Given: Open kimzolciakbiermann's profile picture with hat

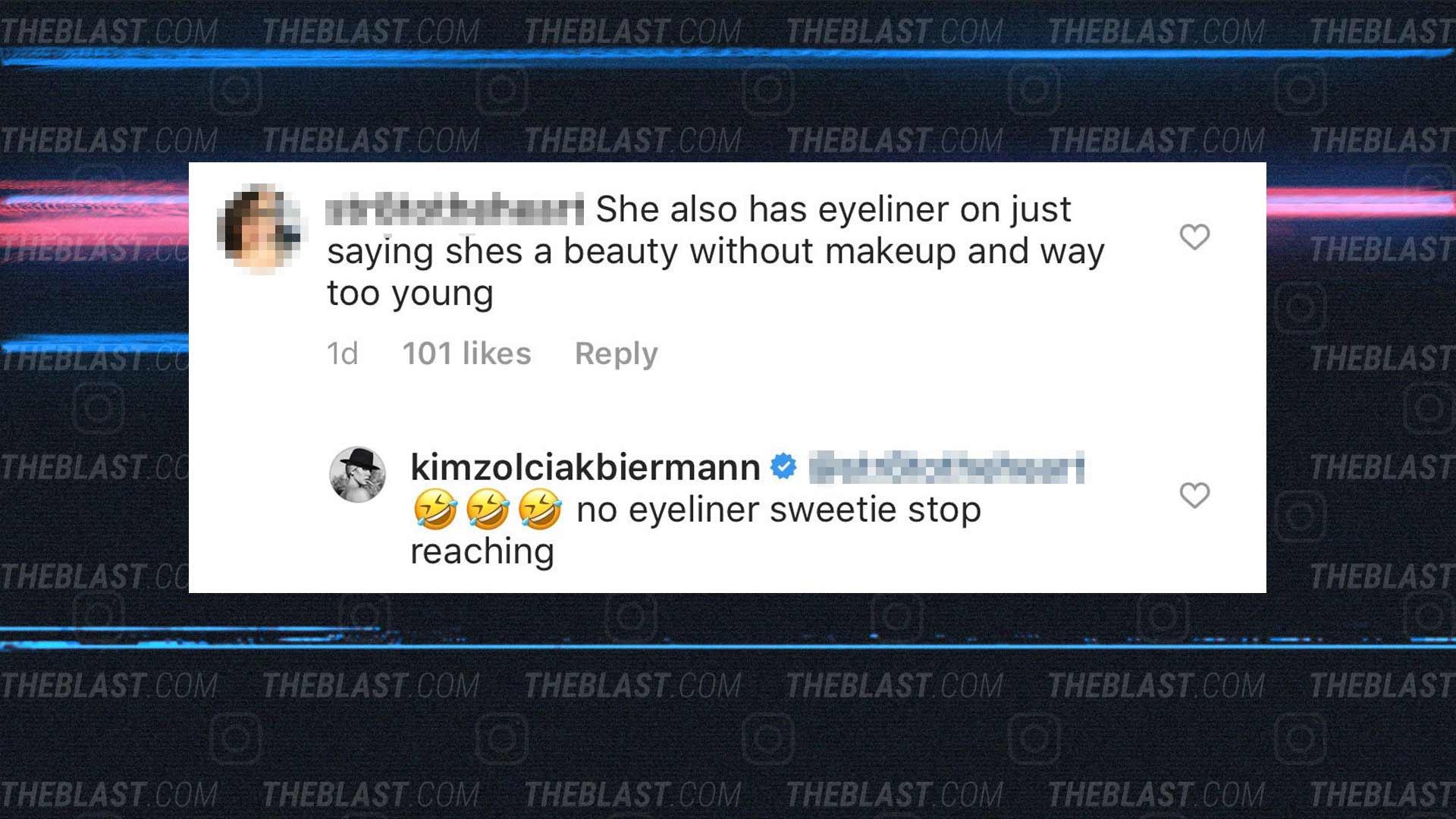Looking at the screenshot, I should pos(357,475).
